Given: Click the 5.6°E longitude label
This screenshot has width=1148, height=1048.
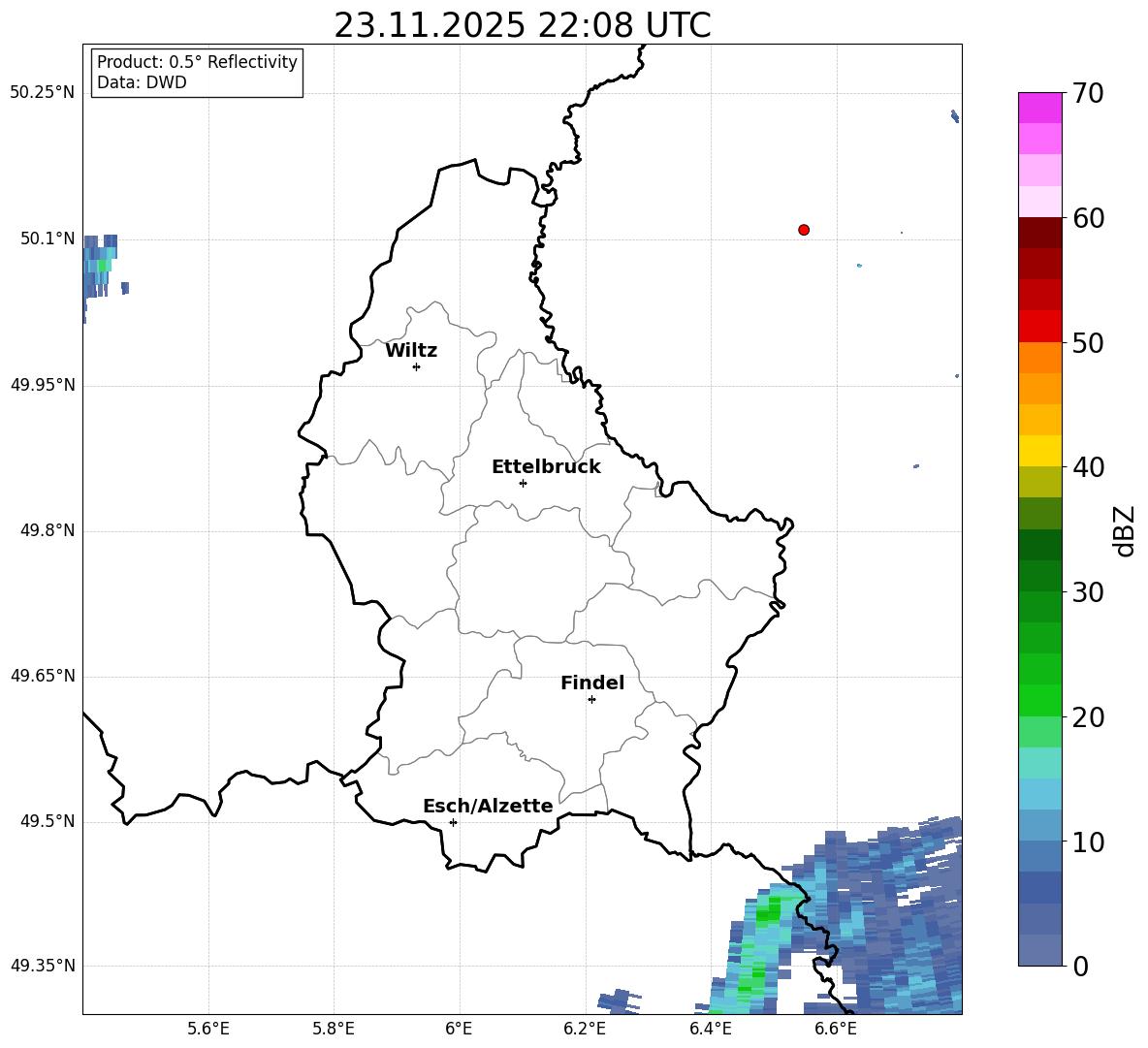Looking at the screenshot, I should (x=208, y=1029).
